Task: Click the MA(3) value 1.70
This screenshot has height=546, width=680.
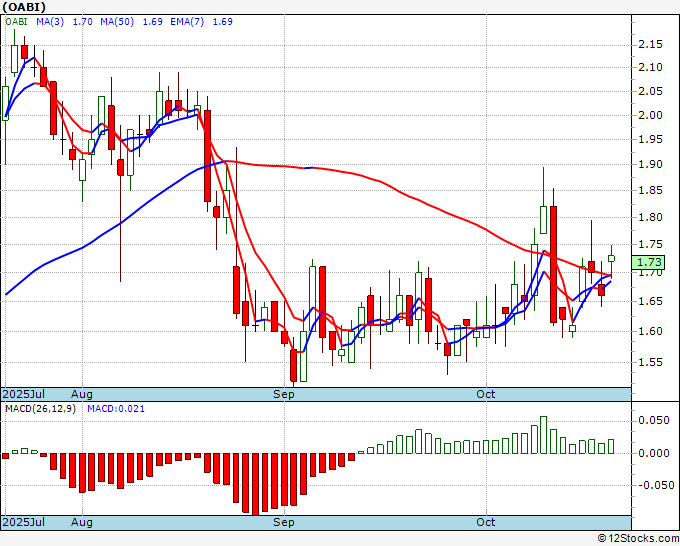Action: tap(82, 21)
